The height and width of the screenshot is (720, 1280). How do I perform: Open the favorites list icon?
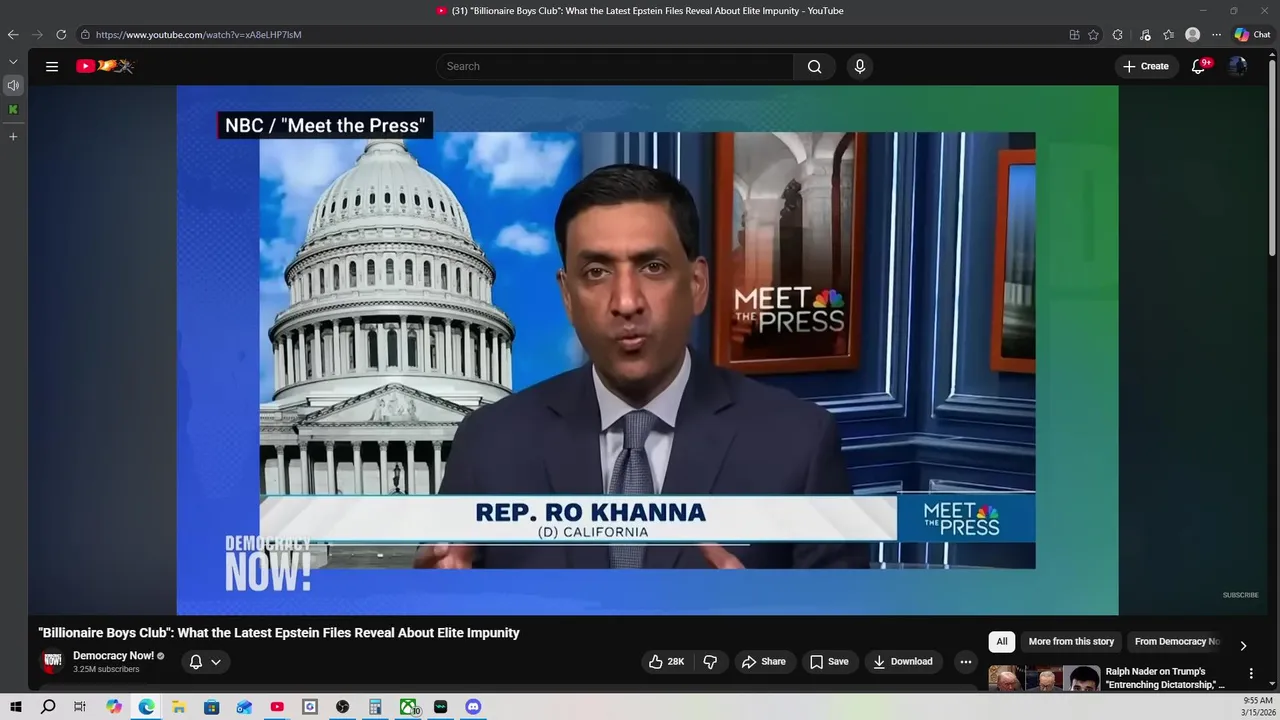coord(1168,34)
